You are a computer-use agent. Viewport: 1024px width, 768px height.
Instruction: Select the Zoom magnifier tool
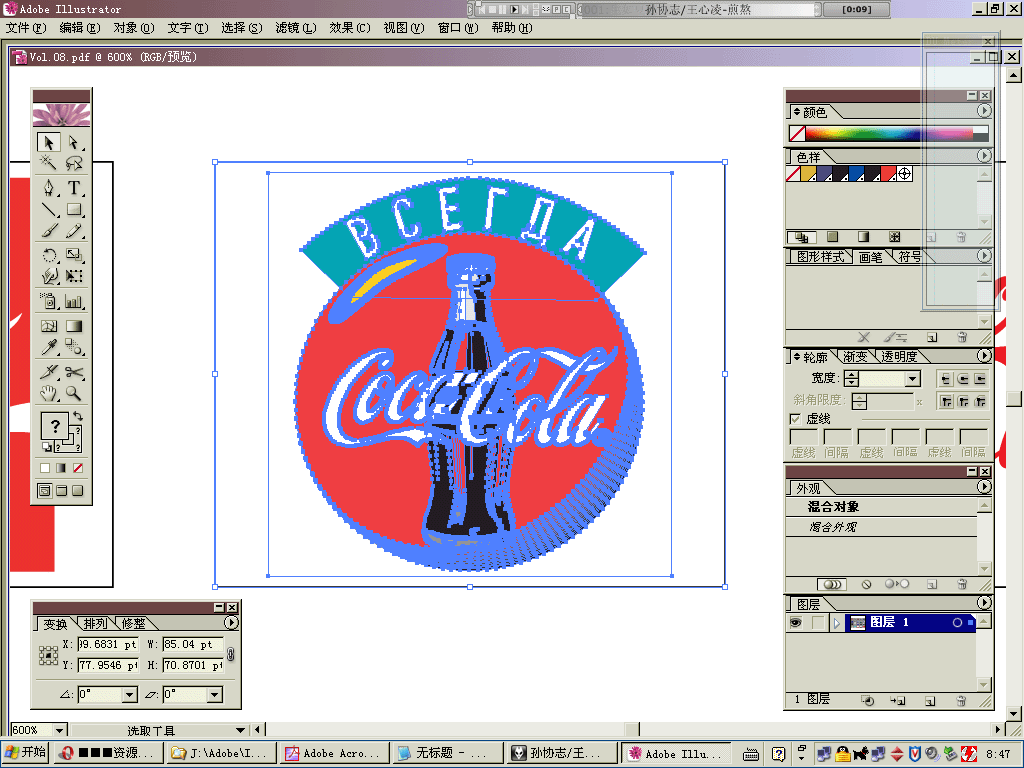(x=74, y=393)
